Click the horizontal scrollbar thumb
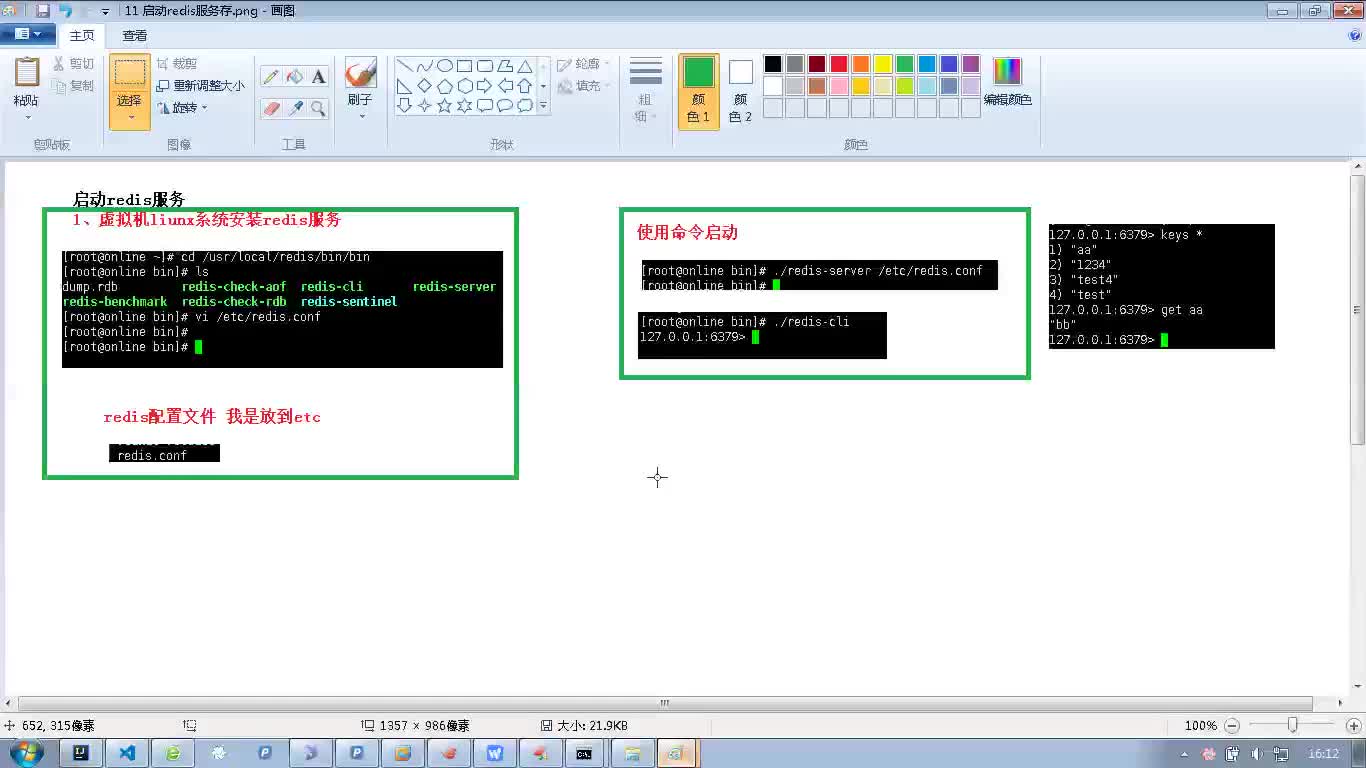Viewport: 1366px width, 768px height. click(x=664, y=703)
